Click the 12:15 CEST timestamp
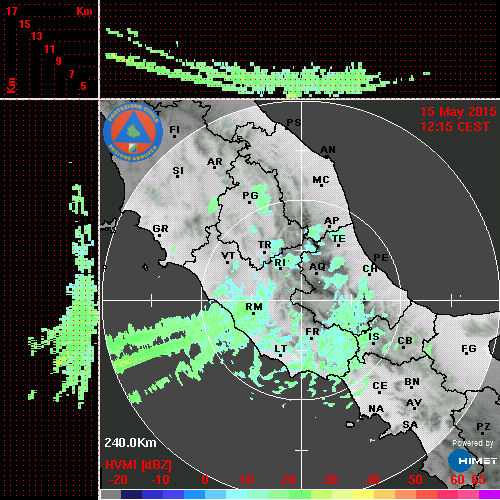Image resolution: width=500 pixels, height=500 pixels. [455, 127]
